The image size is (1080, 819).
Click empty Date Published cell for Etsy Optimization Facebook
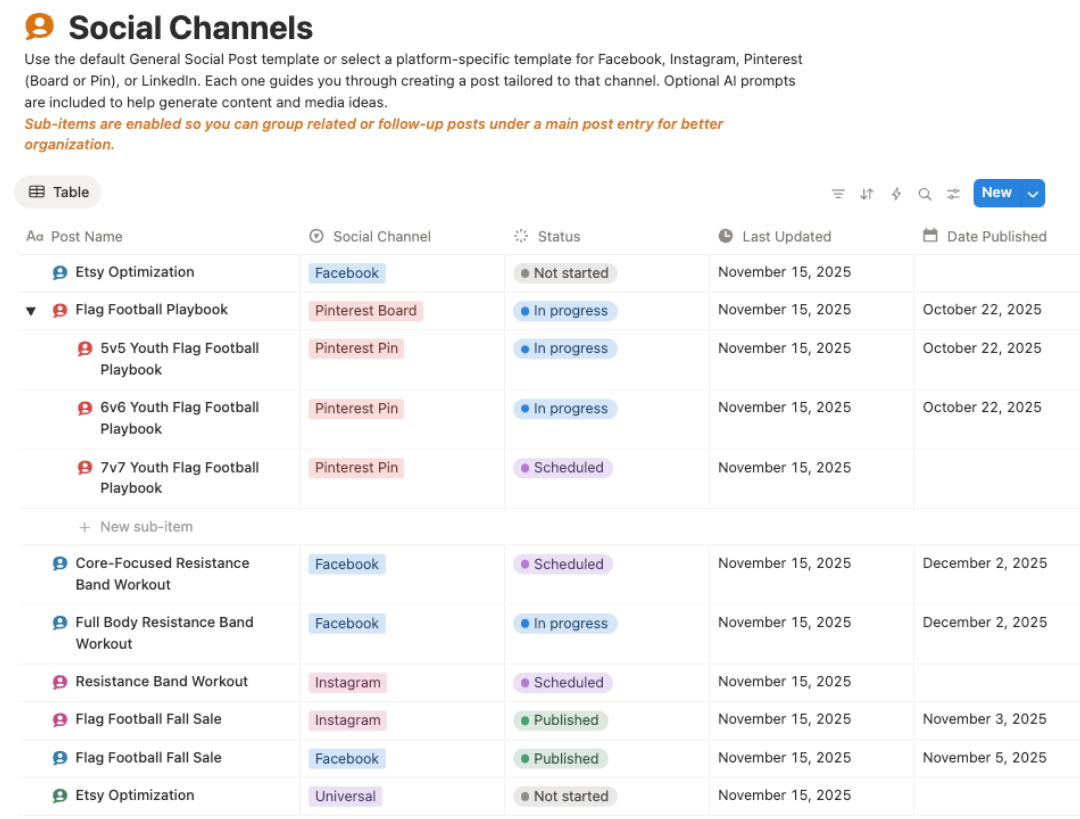pos(996,273)
